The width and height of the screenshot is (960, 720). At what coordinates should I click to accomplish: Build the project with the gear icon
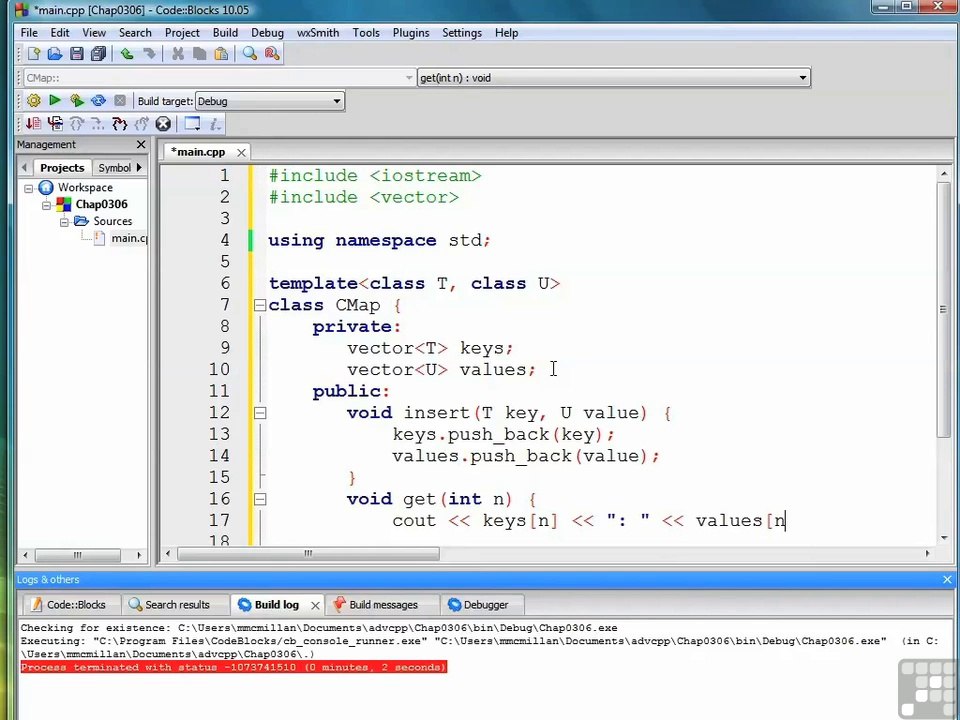[34, 100]
